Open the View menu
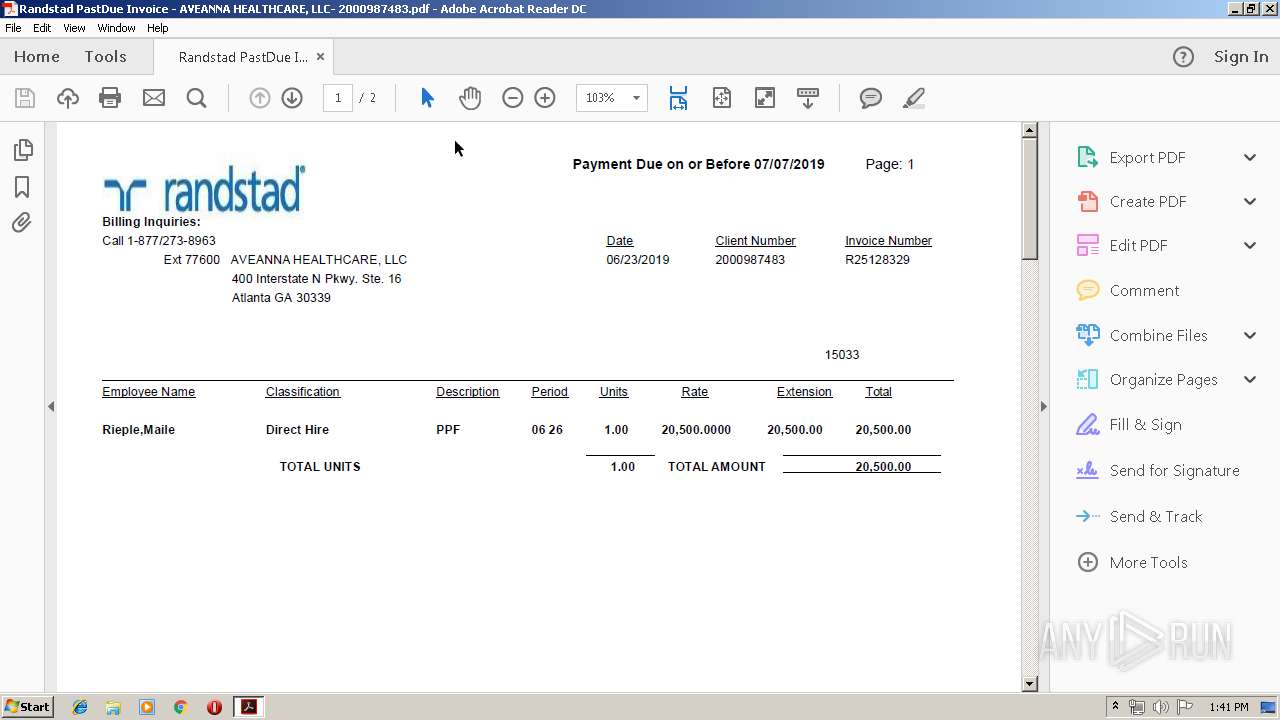Image resolution: width=1280 pixels, height=720 pixels. tap(74, 28)
